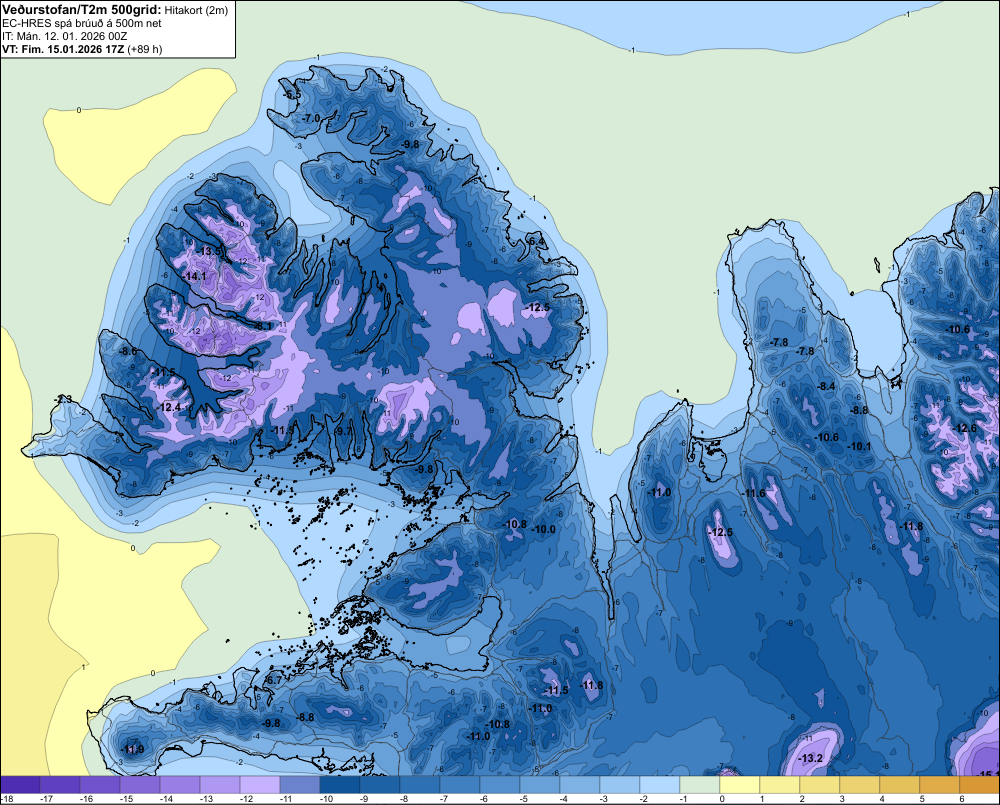Viewport: 1000px width, 805px height.
Task: Click the -14.1 temperature value on the map
Action: (195, 276)
